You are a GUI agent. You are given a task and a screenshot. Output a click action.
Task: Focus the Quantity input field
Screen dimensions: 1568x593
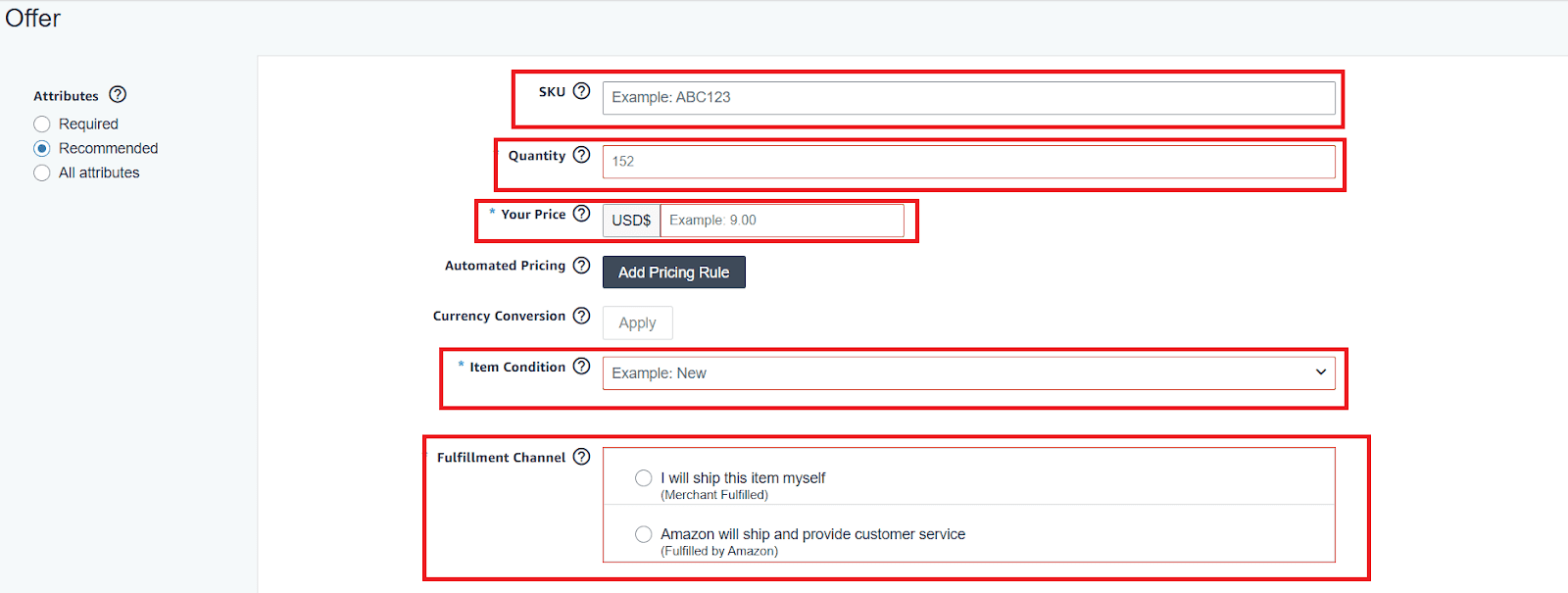point(967,162)
